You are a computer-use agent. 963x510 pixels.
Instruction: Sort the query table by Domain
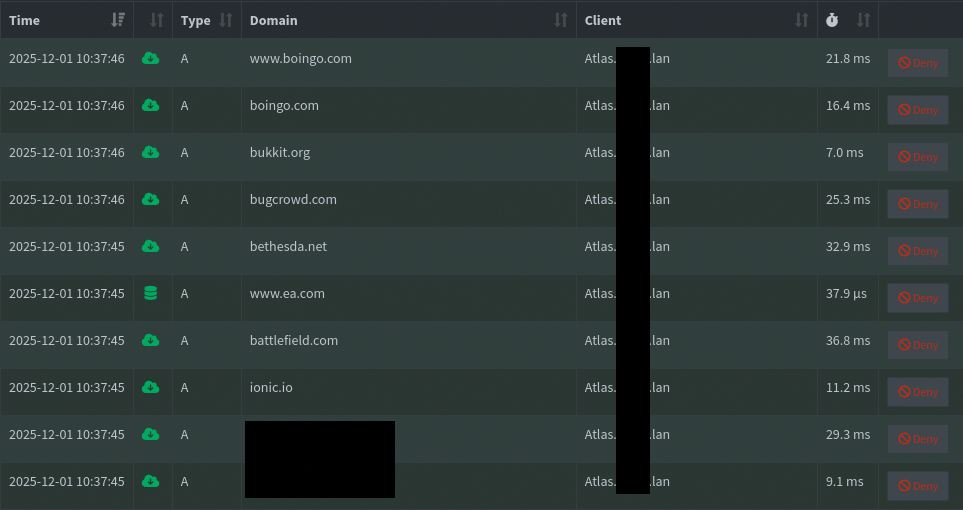[x=560, y=20]
